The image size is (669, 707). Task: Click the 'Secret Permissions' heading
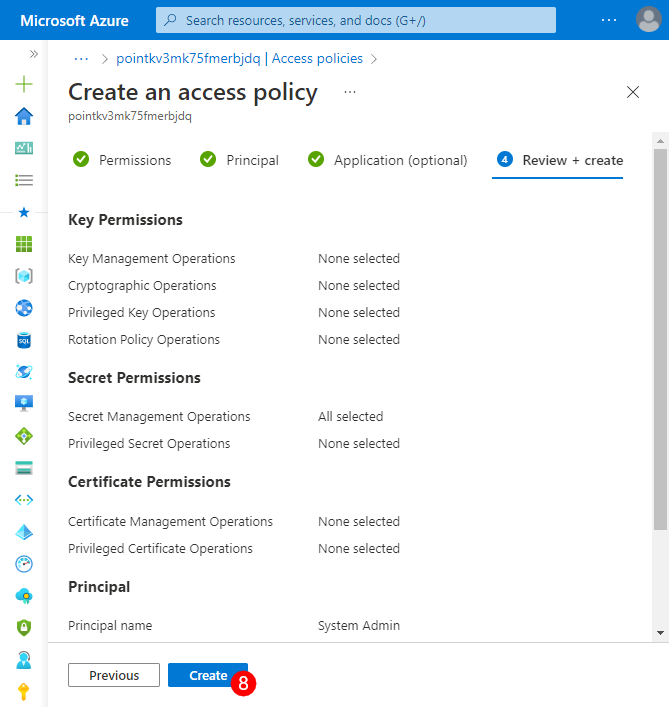[134, 378]
